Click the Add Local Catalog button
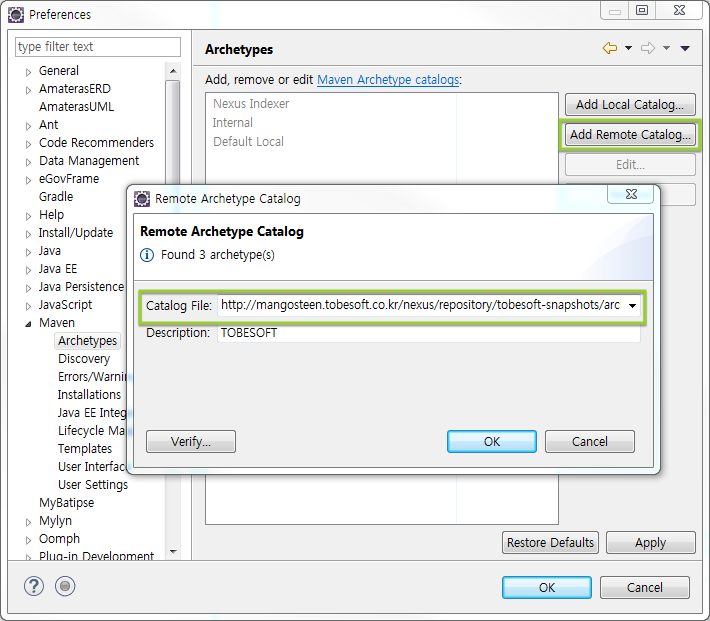 click(630, 105)
